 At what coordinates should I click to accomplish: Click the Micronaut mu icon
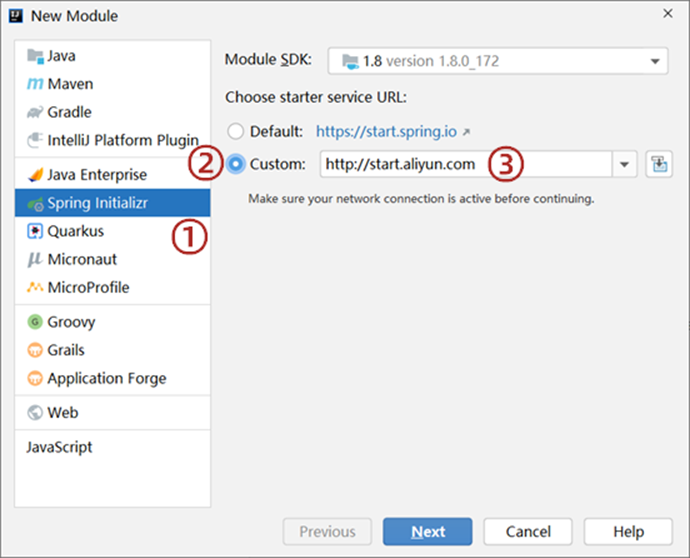click(x=35, y=259)
